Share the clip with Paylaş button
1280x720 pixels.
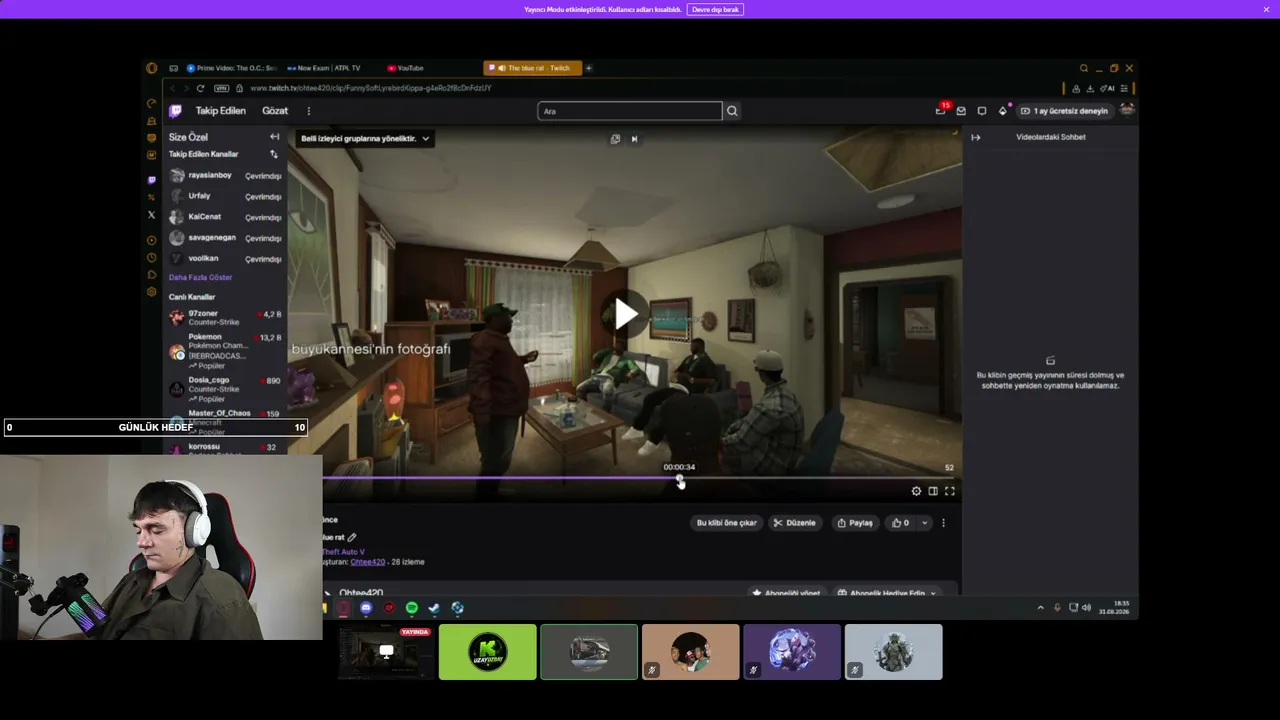(855, 523)
